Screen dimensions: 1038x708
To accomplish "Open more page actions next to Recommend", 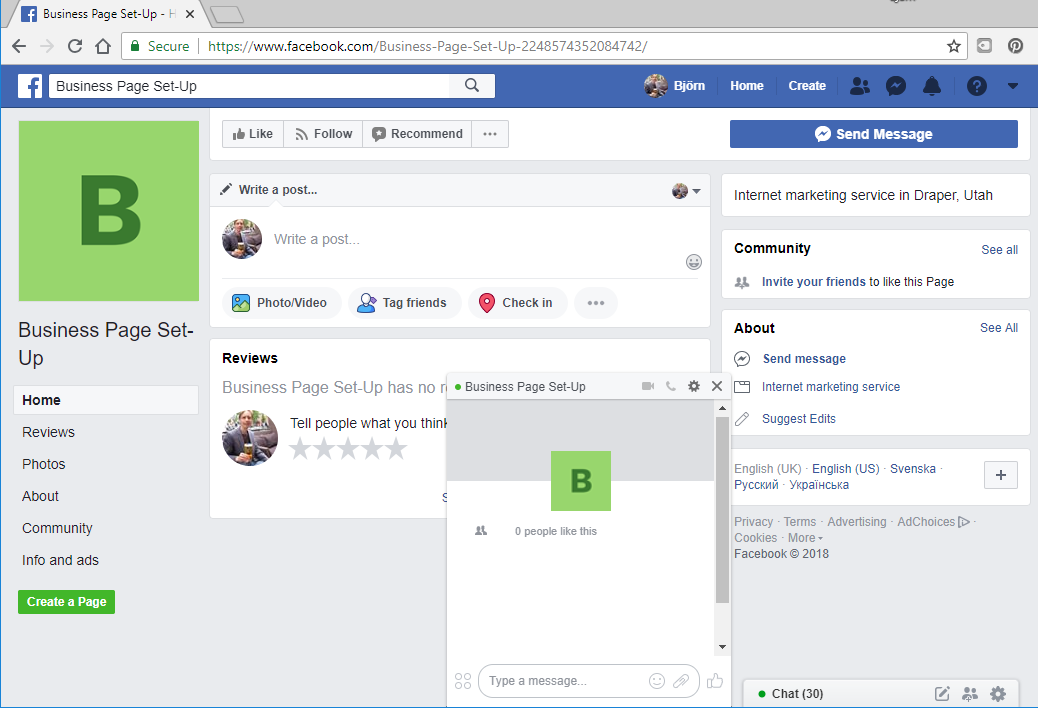I will 490,134.
